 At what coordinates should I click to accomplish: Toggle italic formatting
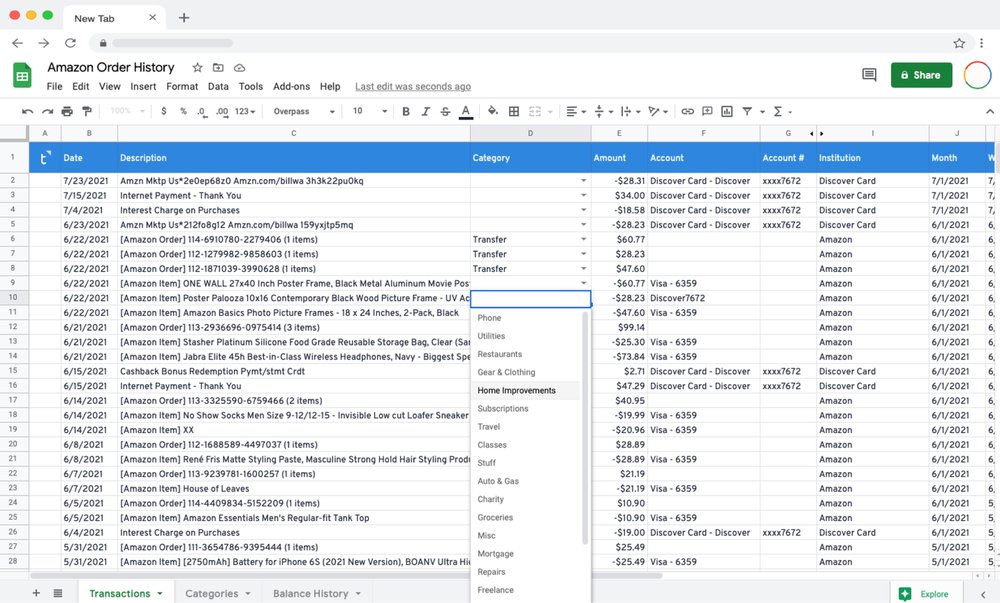[x=425, y=112]
